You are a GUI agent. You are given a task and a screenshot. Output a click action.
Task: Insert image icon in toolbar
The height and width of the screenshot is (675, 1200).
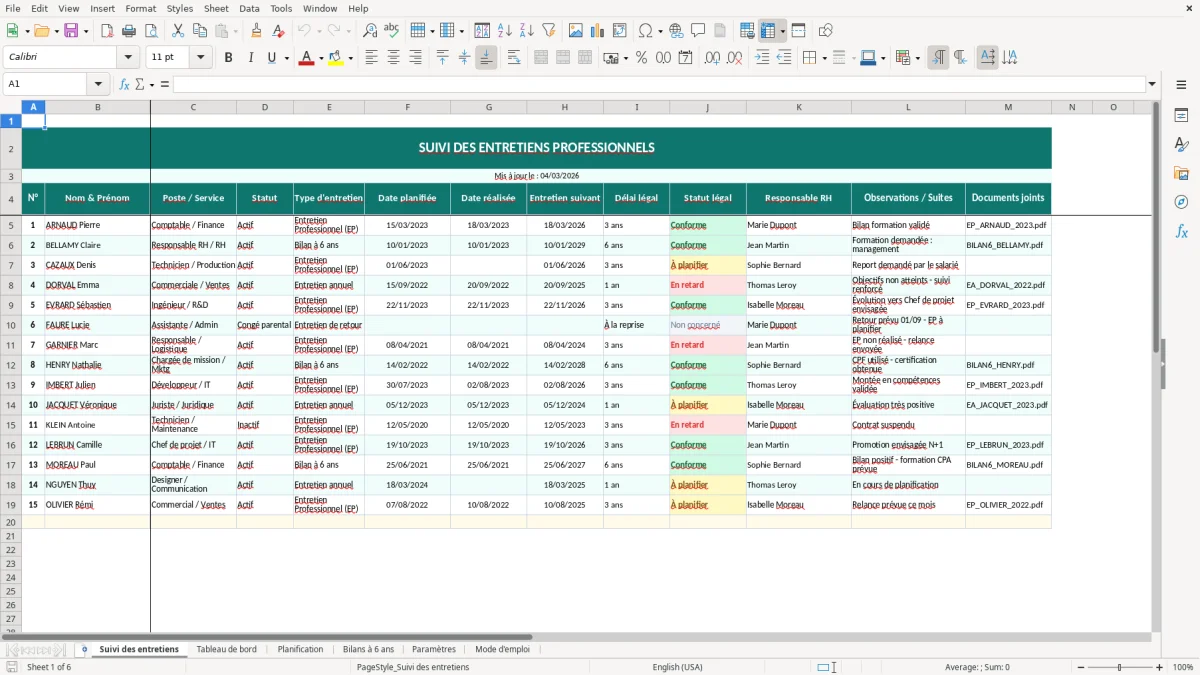(576, 31)
